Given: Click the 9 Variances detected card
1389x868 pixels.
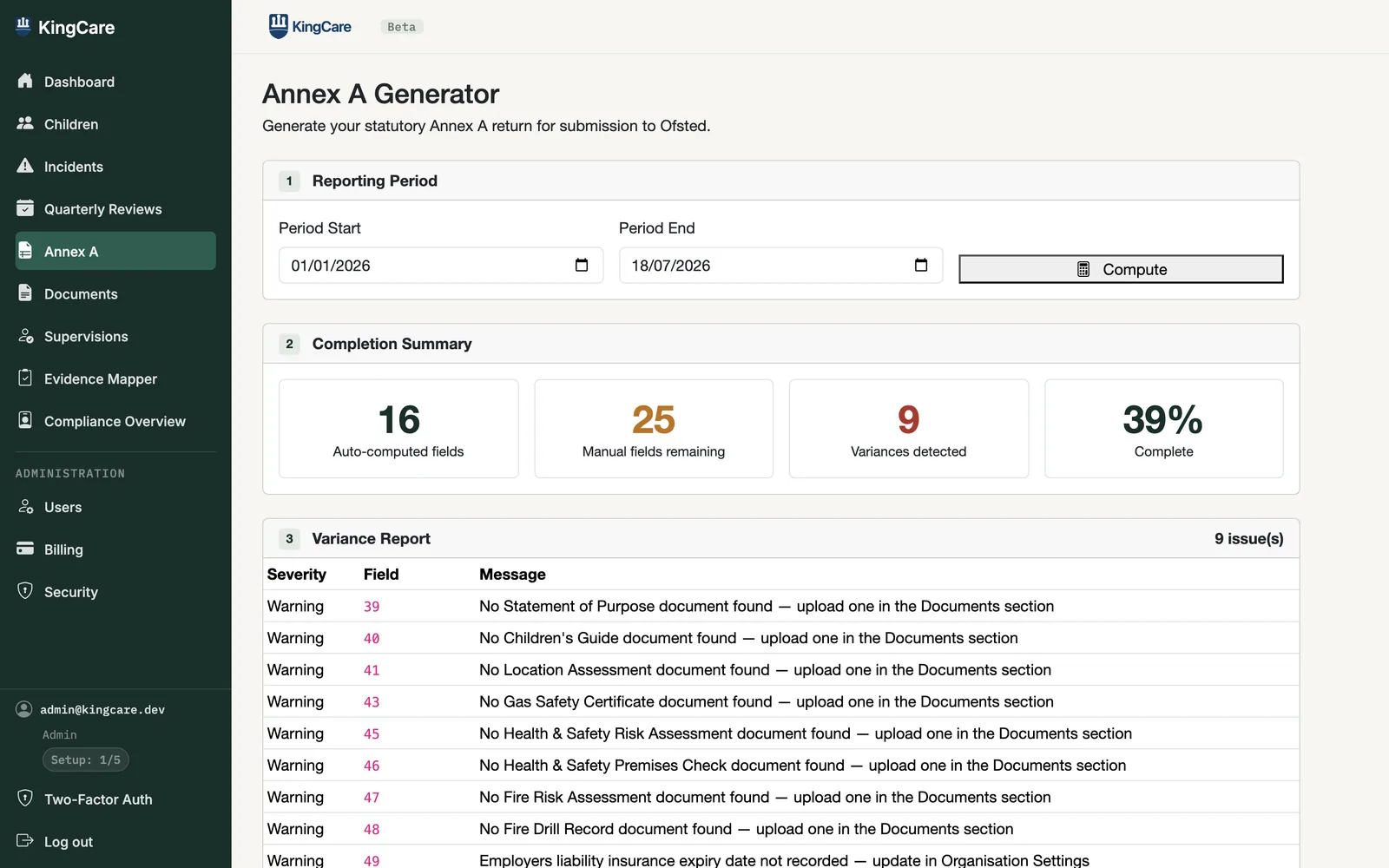Looking at the screenshot, I should click(909, 429).
